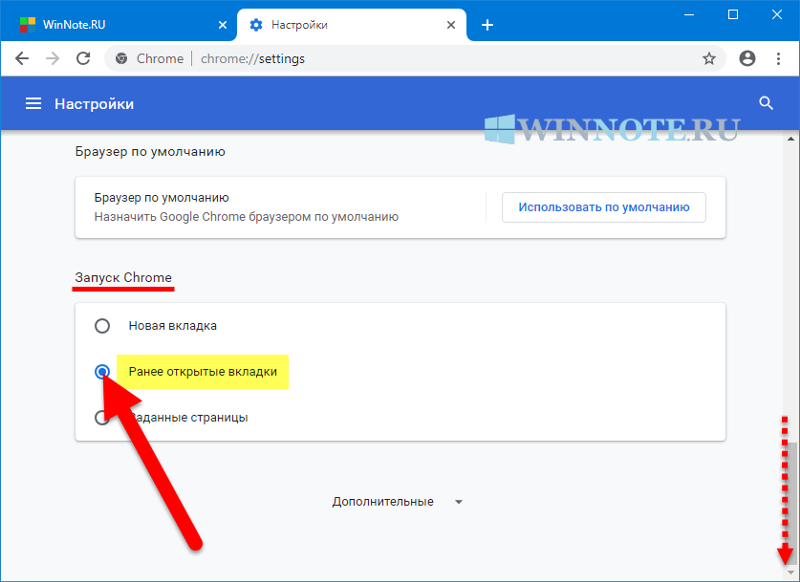This screenshot has width=800, height=582.
Task: Open the Chrome three-dot menu
Action: 778,59
